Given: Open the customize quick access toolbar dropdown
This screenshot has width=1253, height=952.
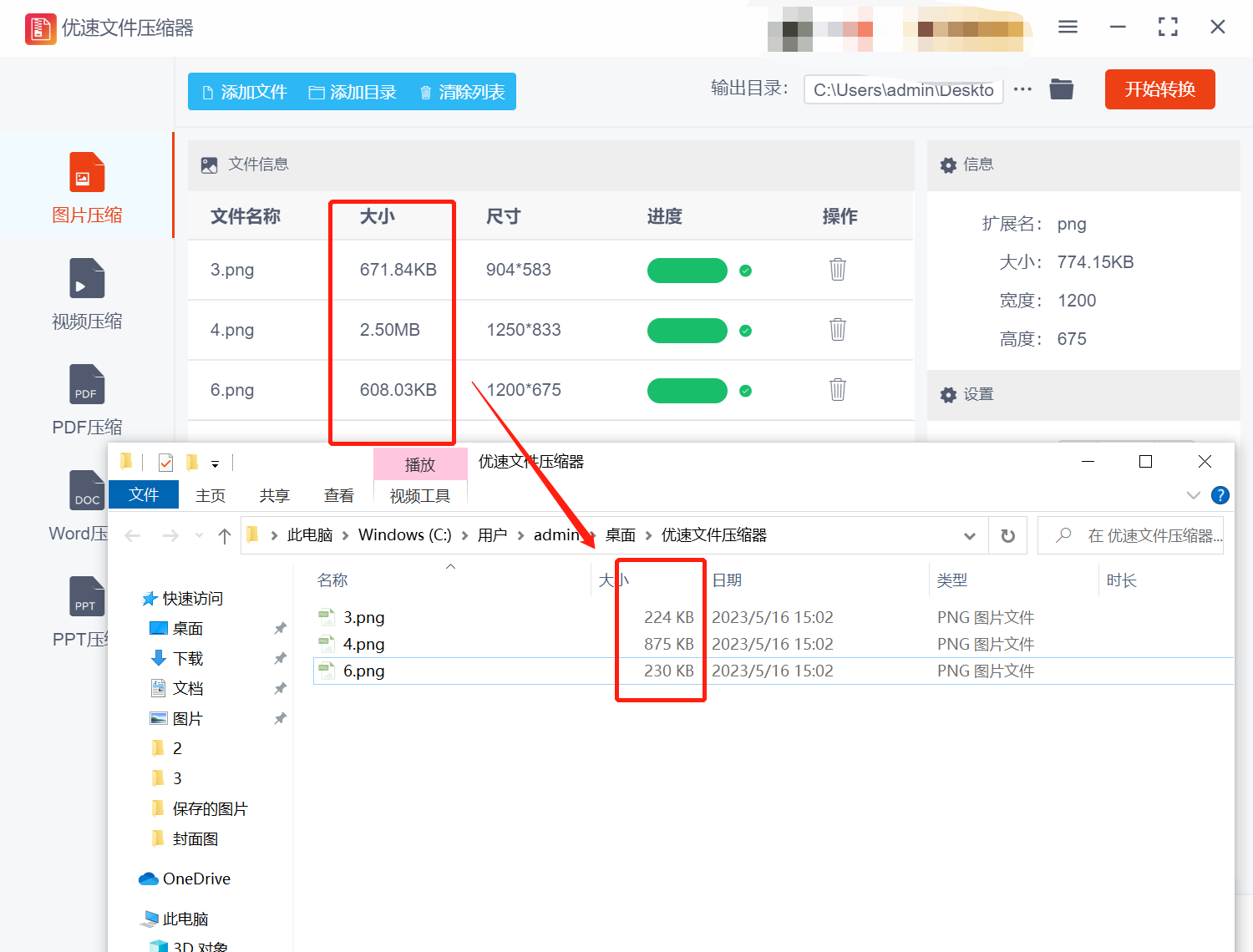Looking at the screenshot, I should tap(215, 463).
